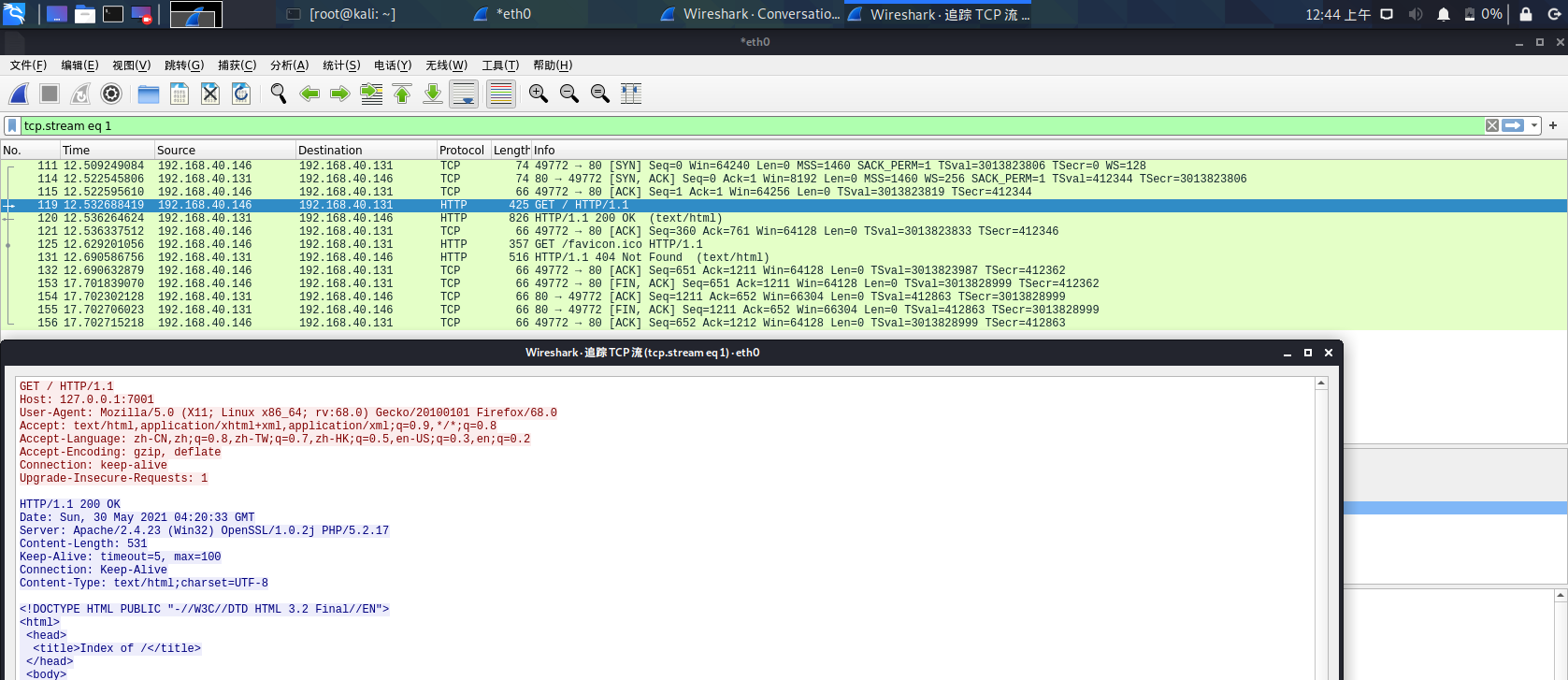This screenshot has height=680, width=1568.
Task: Open the volume control in the system tray
Action: [1416, 14]
